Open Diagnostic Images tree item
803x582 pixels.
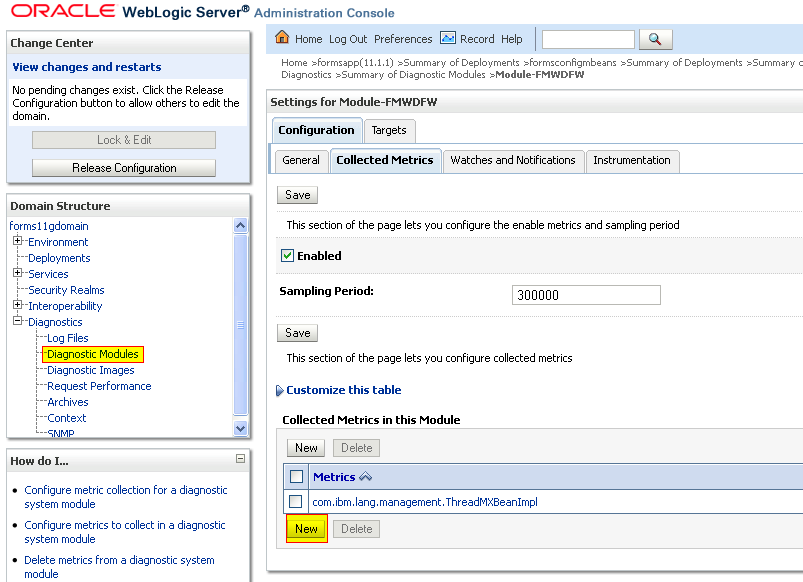tap(91, 370)
